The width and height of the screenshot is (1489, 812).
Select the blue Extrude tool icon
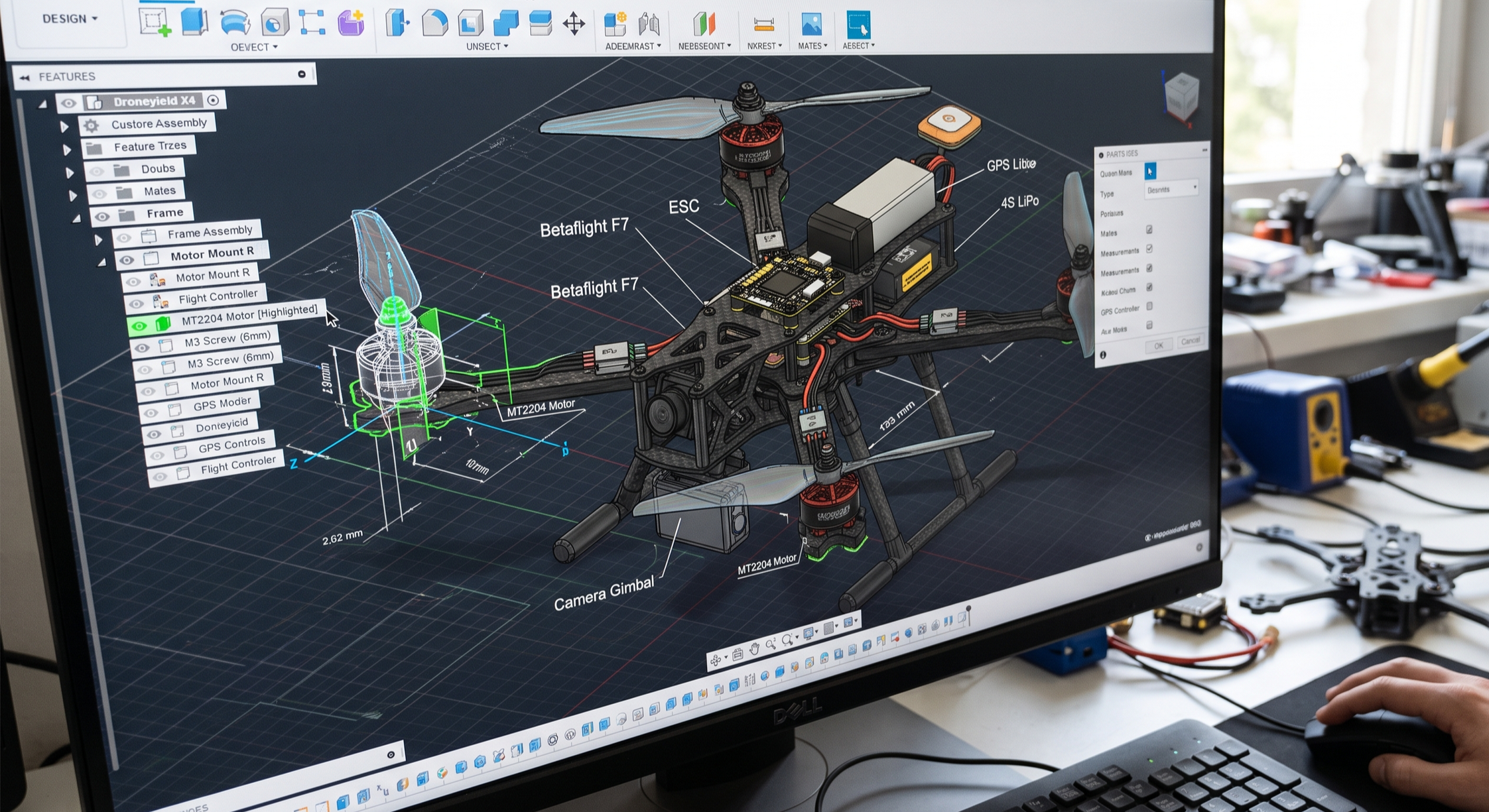click(x=194, y=21)
